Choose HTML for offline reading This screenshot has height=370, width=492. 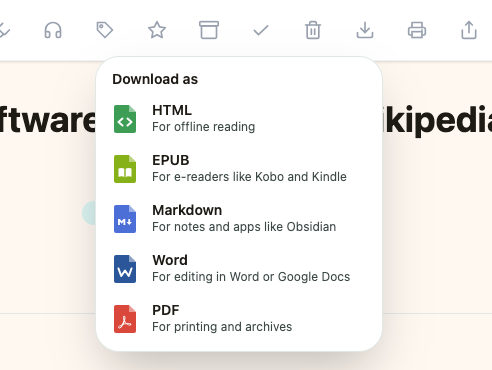coord(239,119)
